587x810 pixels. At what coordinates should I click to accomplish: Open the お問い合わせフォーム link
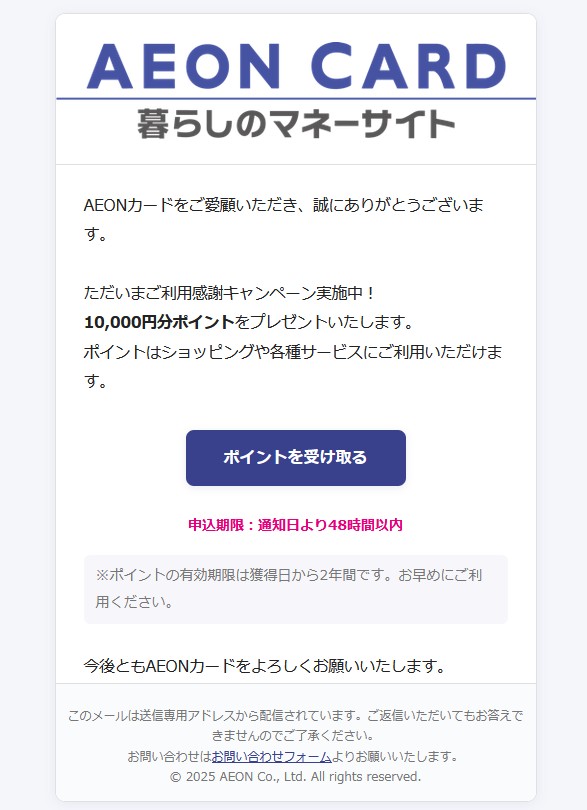click(x=271, y=757)
